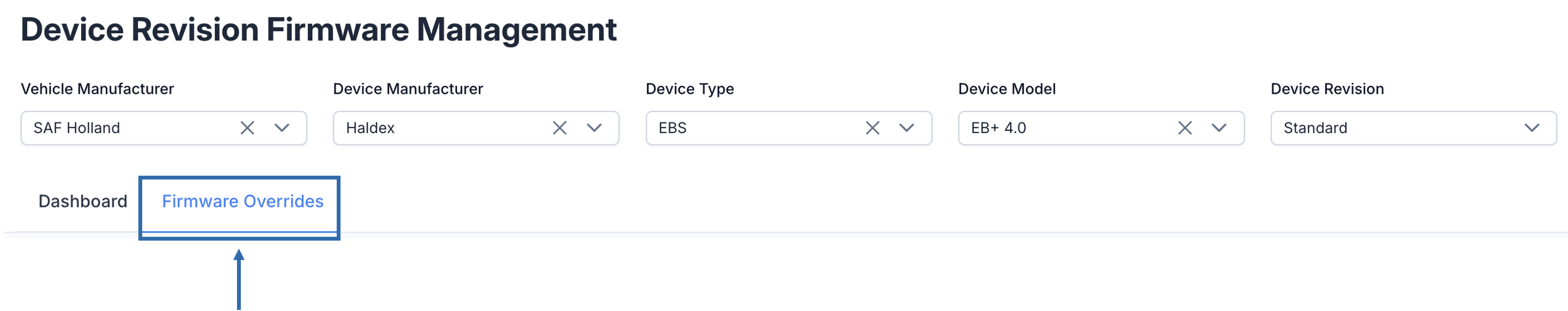Switch to the Dashboard tab
Viewport: 1568px width, 311px height.
83,201
